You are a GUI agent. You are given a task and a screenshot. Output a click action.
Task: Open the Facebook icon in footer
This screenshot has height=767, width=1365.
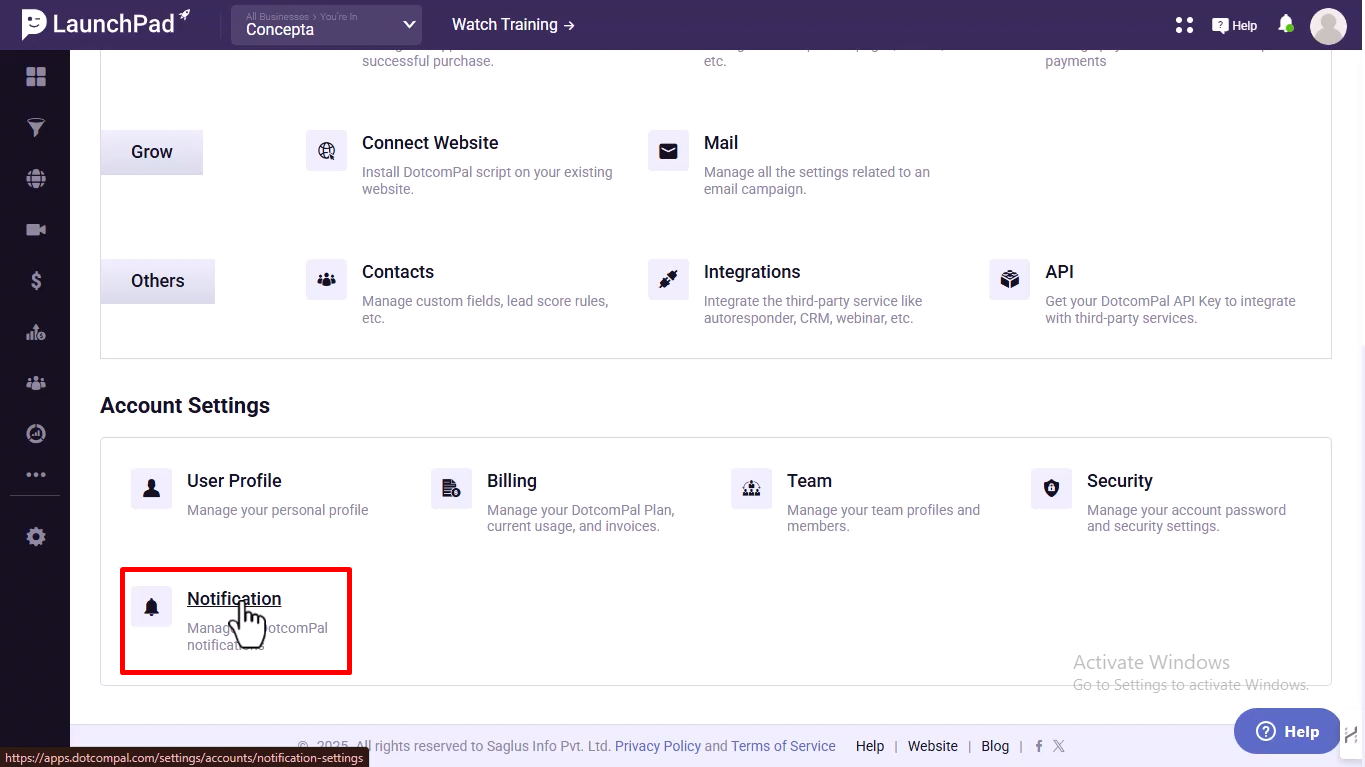(x=1039, y=746)
